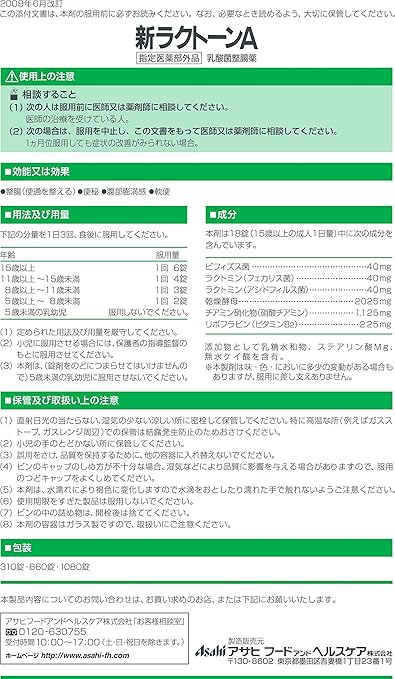395x679 pixels.
Task: Click the text 服用しないでください in the dosage table
Action: click(x=148, y=312)
